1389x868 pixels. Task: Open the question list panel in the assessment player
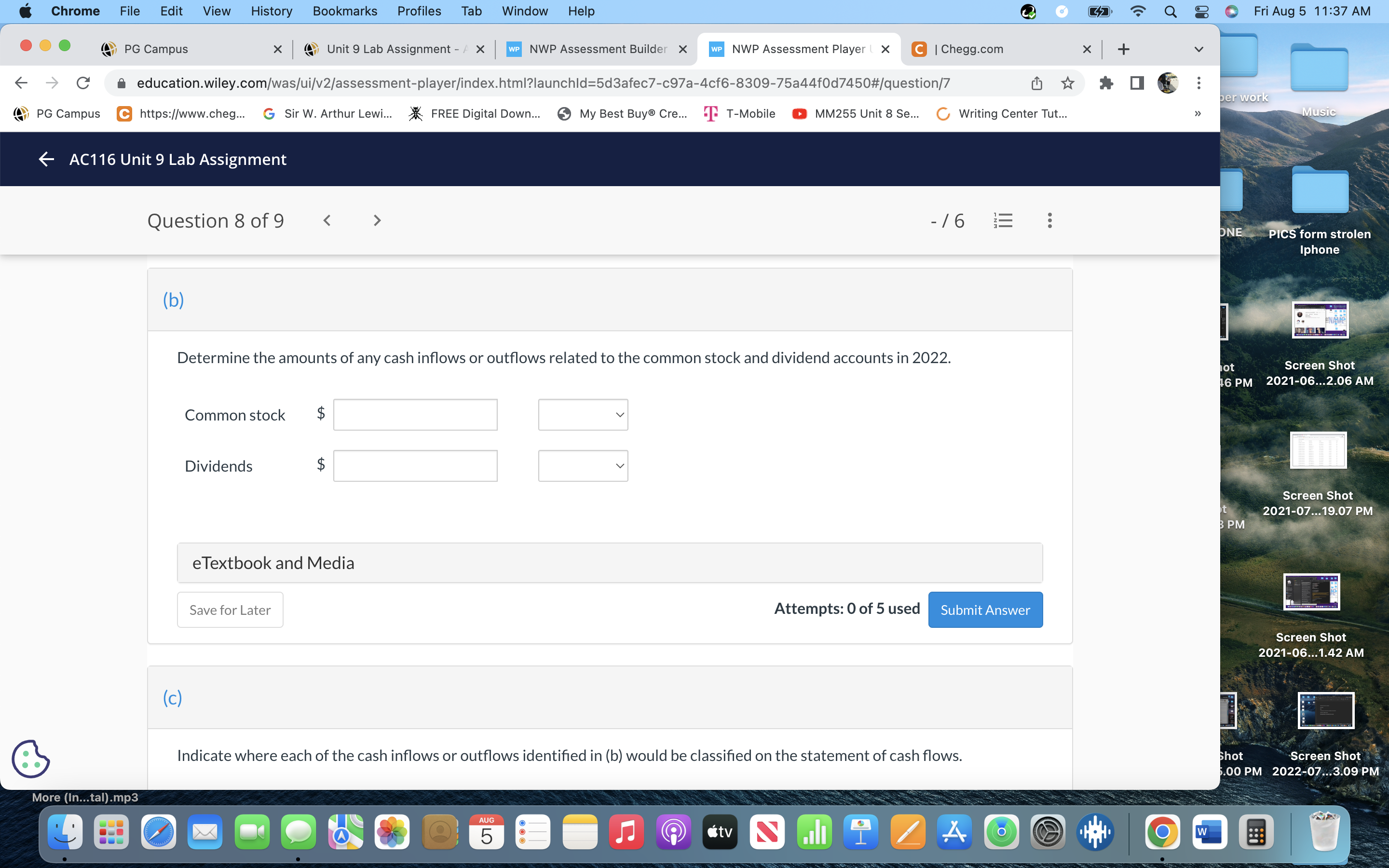click(x=1003, y=220)
